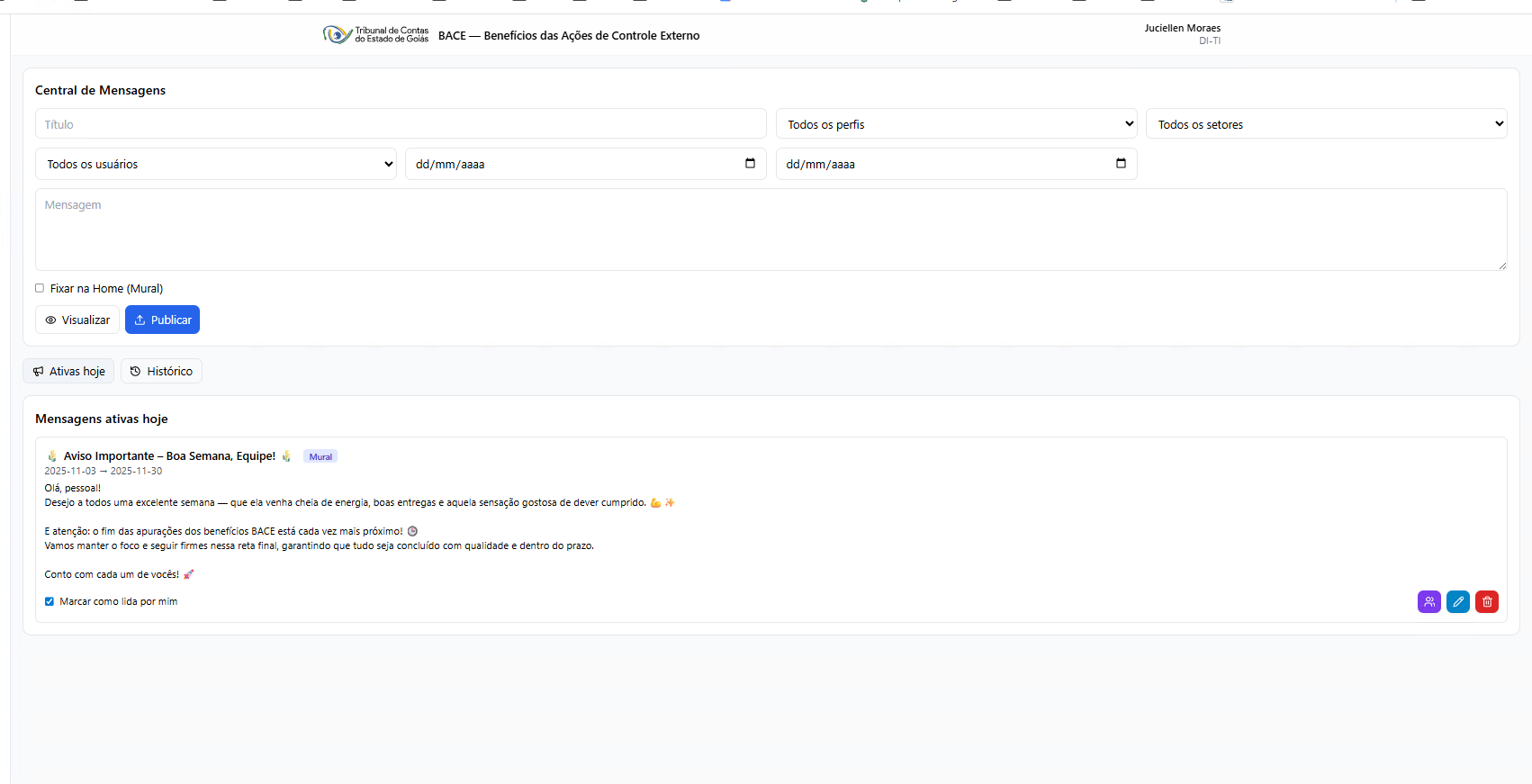
Task: Click into the Título input field
Action: pos(401,124)
